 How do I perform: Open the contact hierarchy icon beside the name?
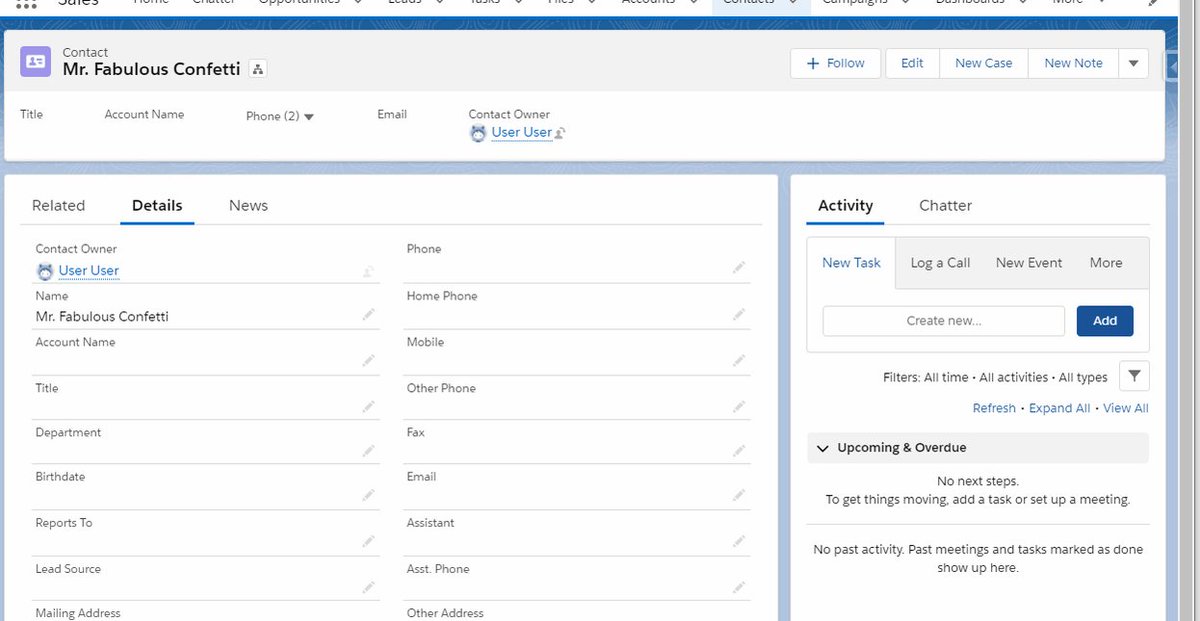[258, 70]
